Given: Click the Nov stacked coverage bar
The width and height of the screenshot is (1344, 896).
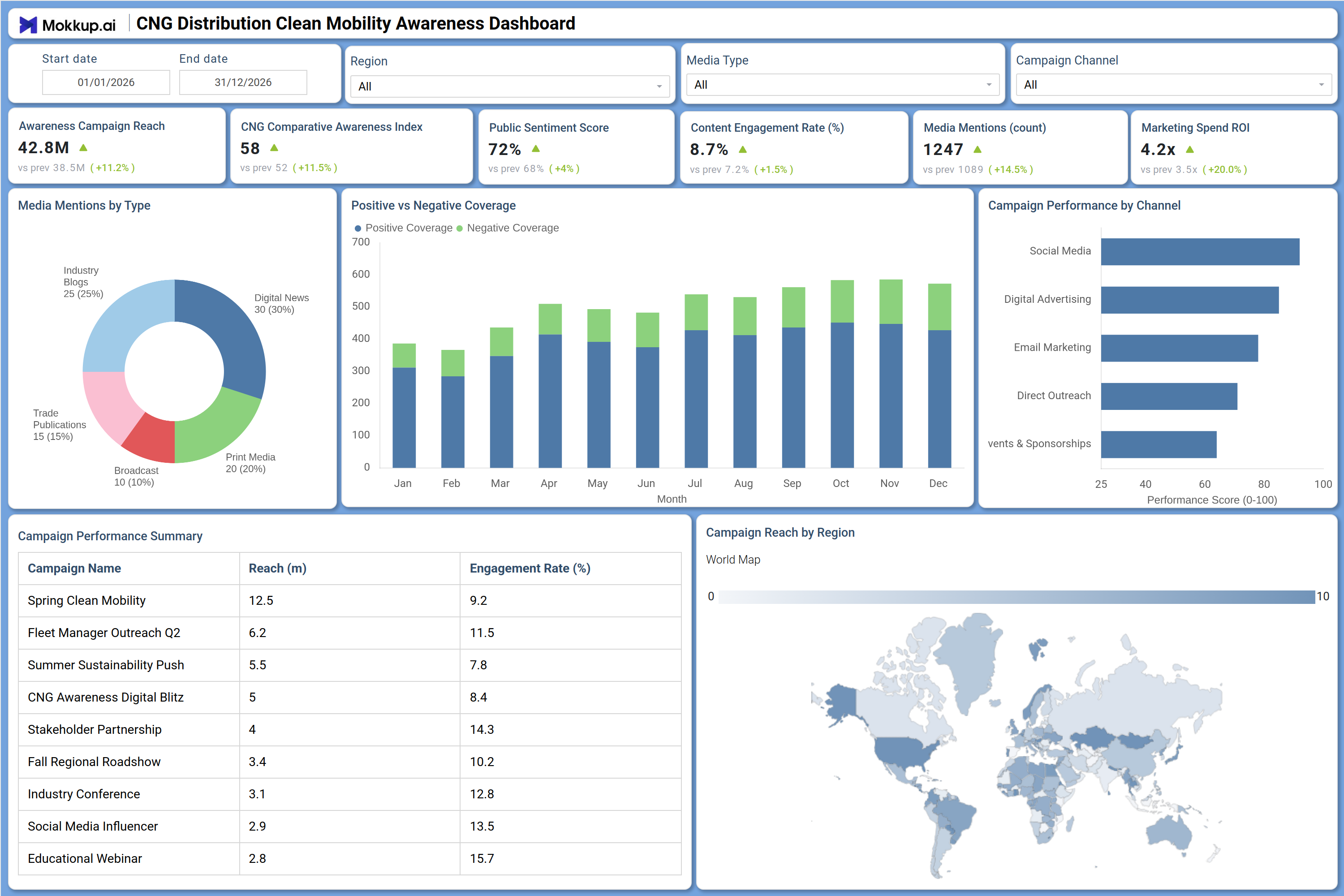Looking at the screenshot, I should point(891,374).
